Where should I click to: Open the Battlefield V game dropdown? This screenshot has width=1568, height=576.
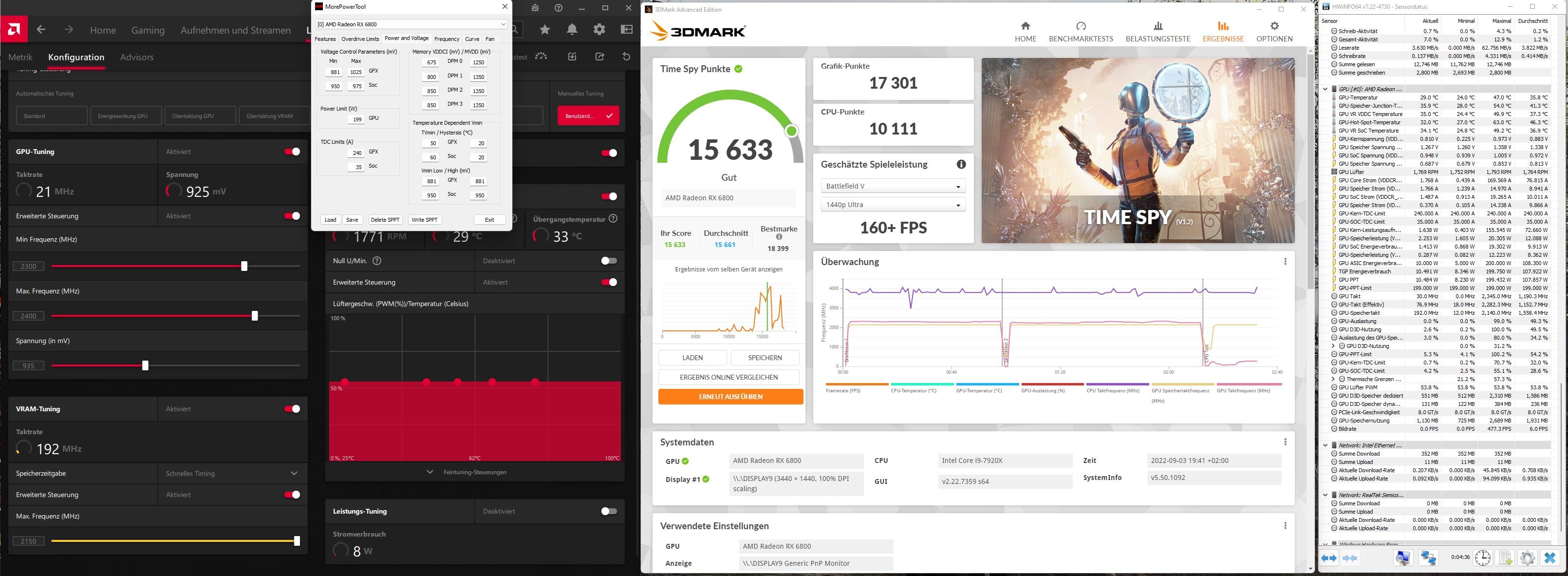(x=893, y=186)
